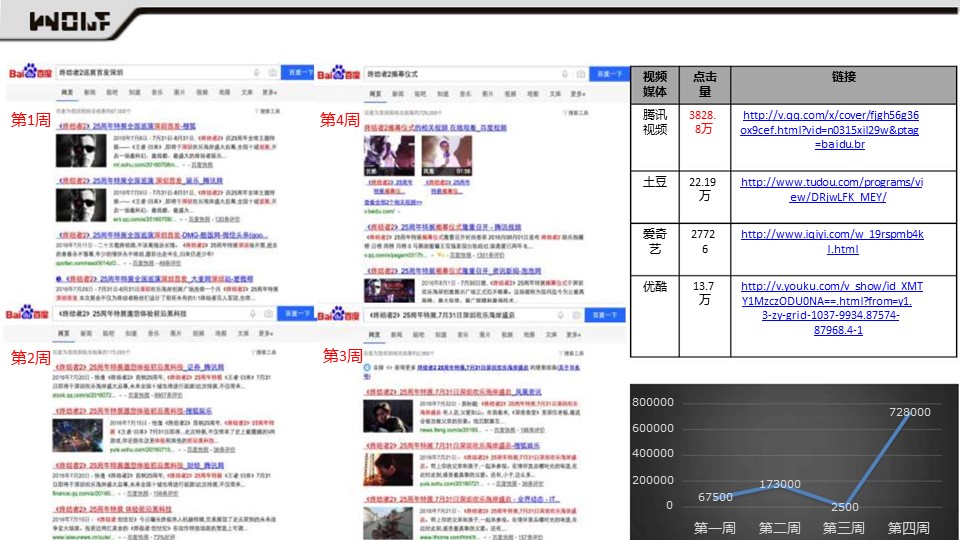Expand the 更多» menu in the 第3周 panel
The image size is (960, 540).
click(x=574, y=335)
